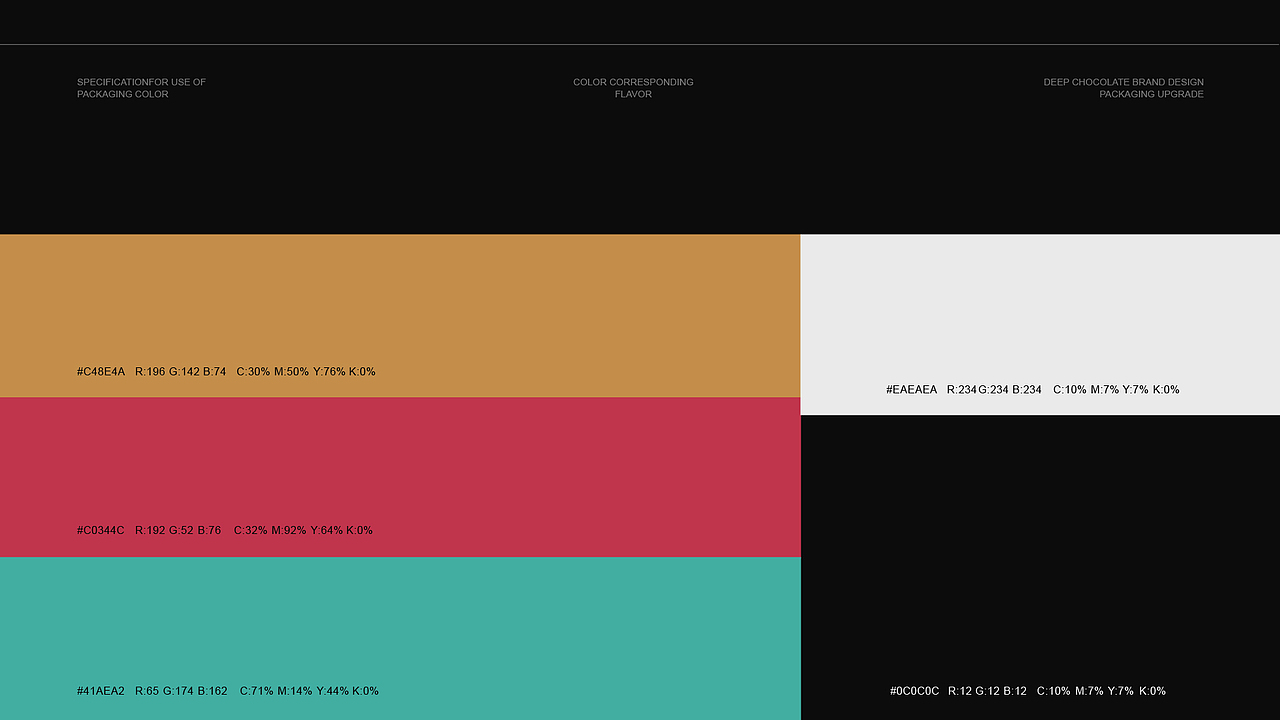Click the 'R:196 G:142 B:74' RGB values
This screenshot has width=1280, height=720.
(181, 372)
